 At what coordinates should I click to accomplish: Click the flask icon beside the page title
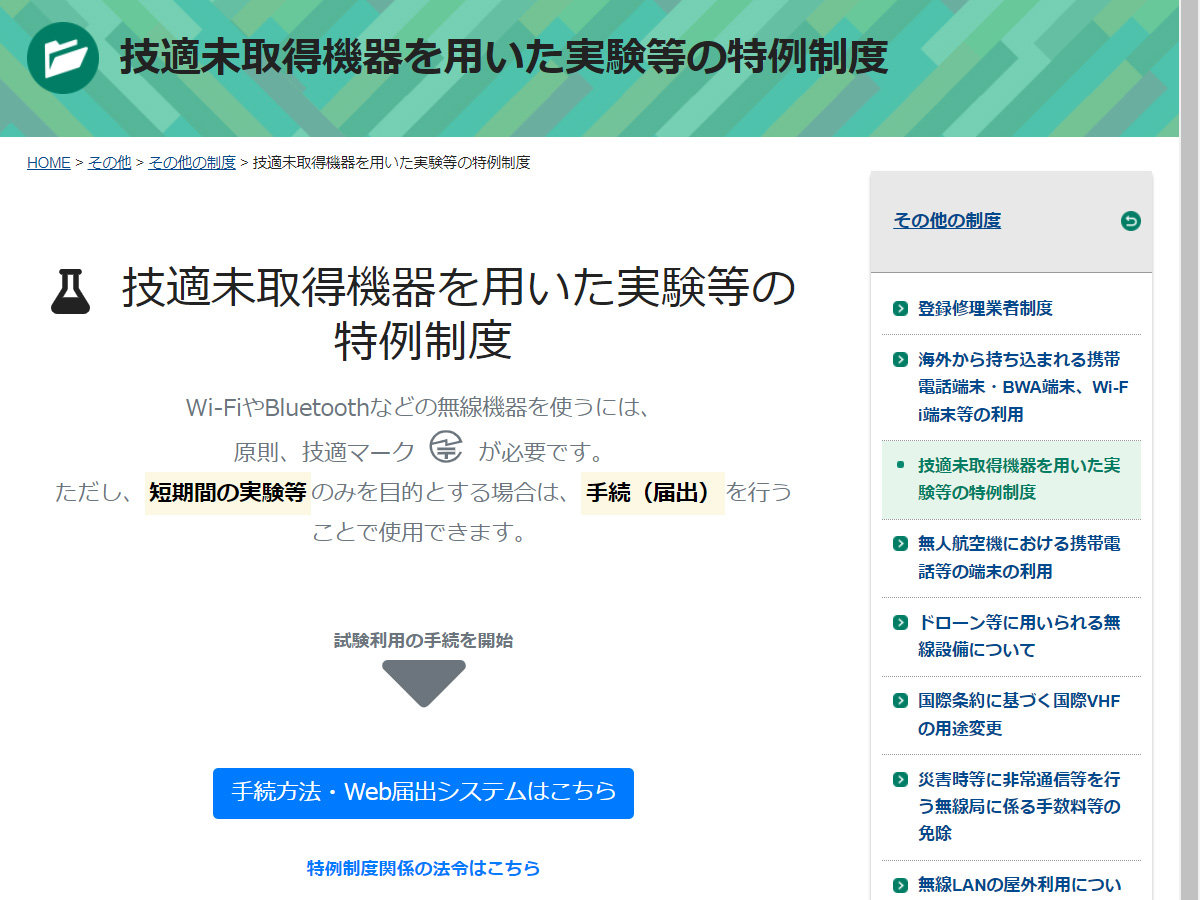click(70, 291)
